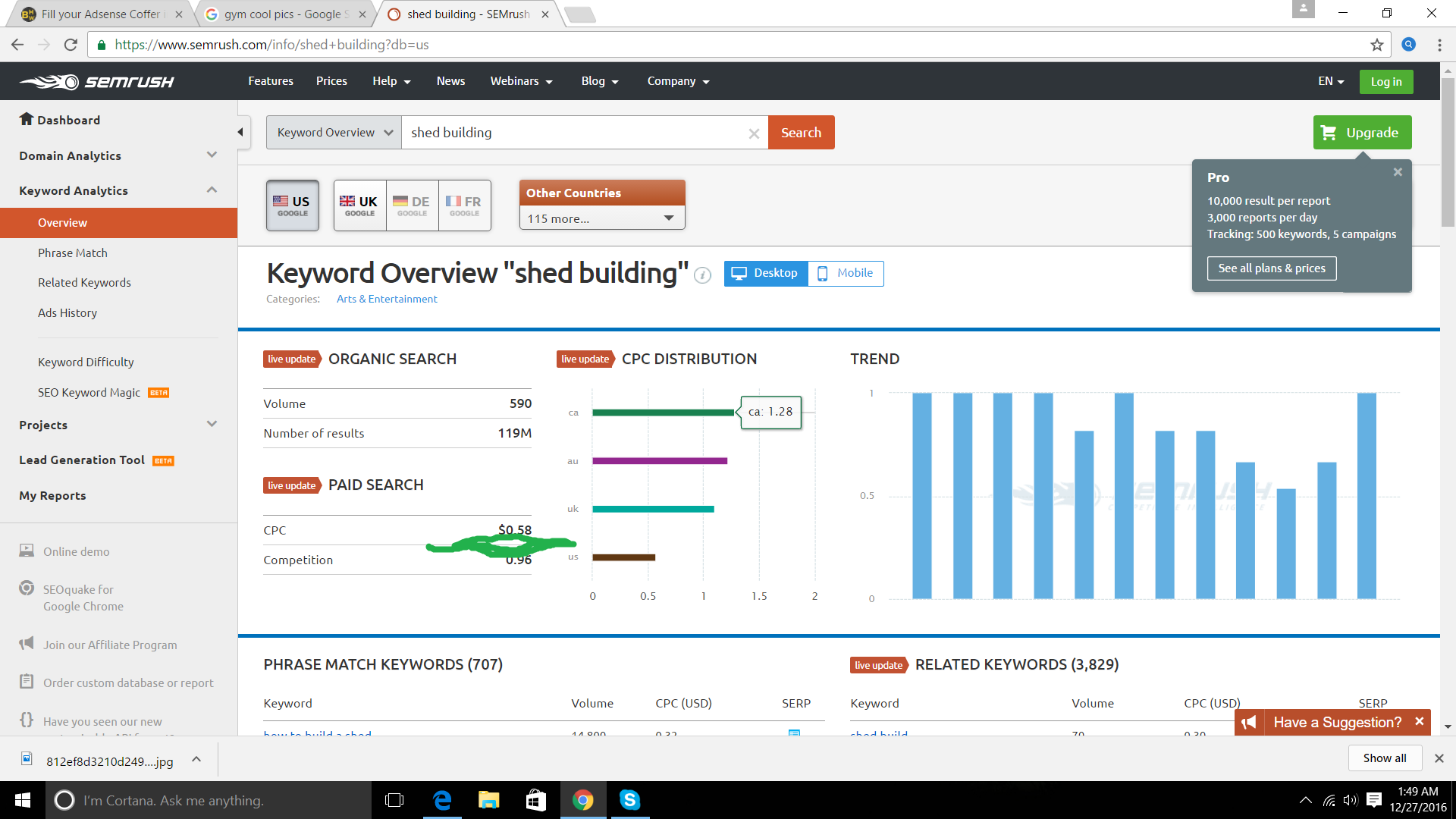1456x819 pixels.
Task: Open Keyword Difficulty tool
Action: click(x=86, y=362)
